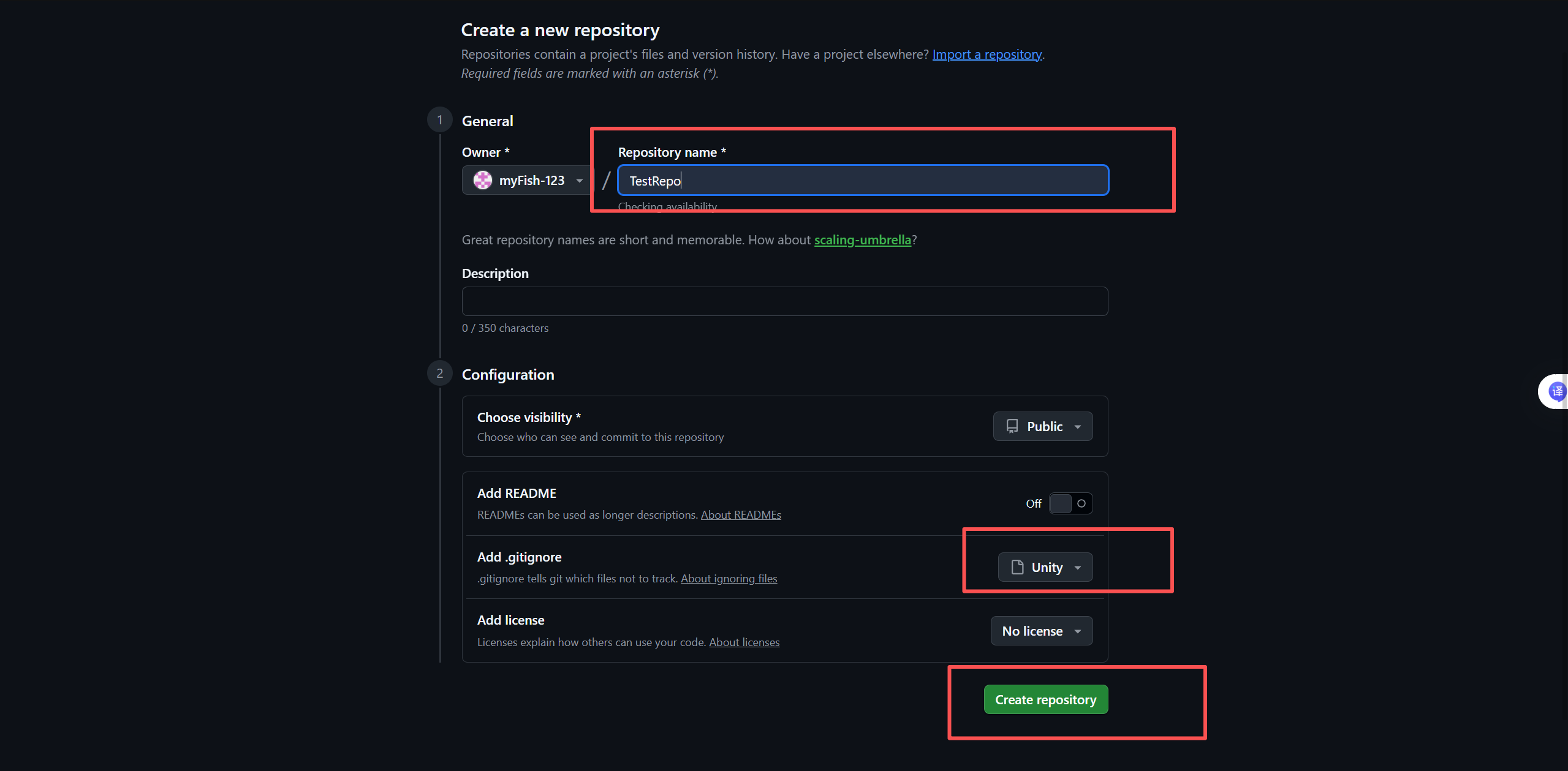This screenshot has width=1568, height=771.
Task: Click the 'Configuration' section heading
Action: 508,375
